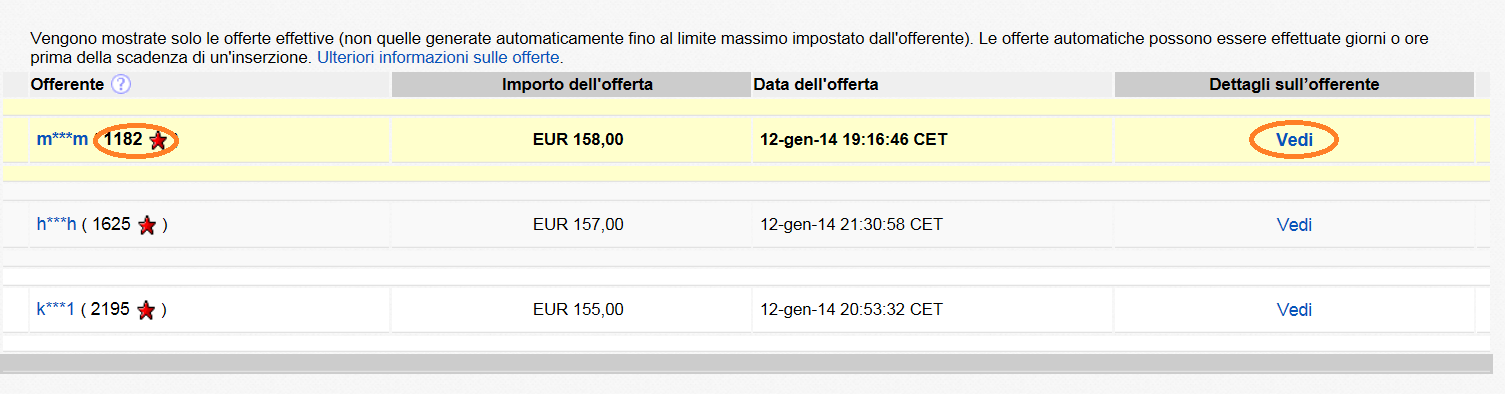The width and height of the screenshot is (1505, 394).
Task: Click the Dettagli sull'offerente column header
Action: [1294, 85]
